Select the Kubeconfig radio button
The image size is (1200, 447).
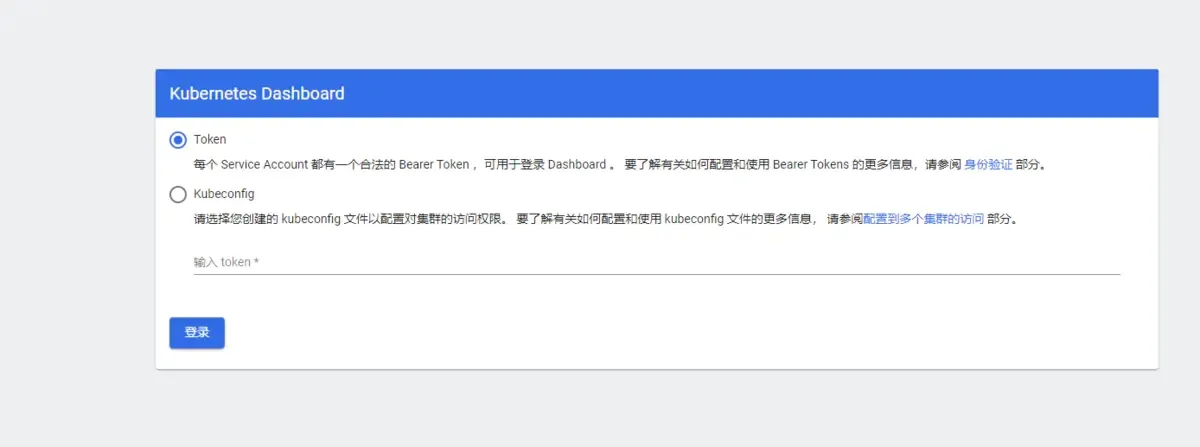click(x=178, y=194)
